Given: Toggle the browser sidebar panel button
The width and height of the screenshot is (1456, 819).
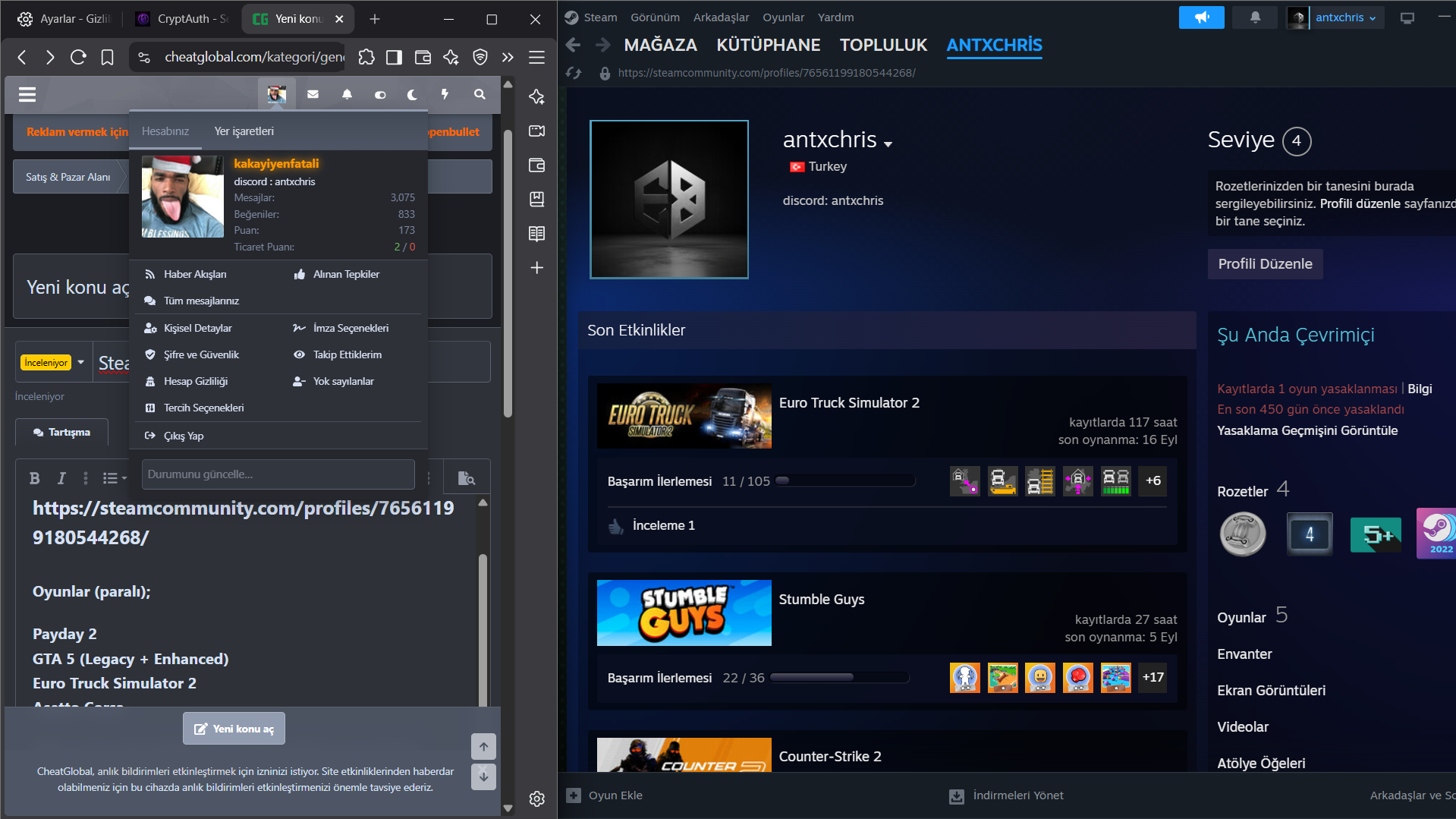Looking at the screenshot, I should (x=394, y=57).
